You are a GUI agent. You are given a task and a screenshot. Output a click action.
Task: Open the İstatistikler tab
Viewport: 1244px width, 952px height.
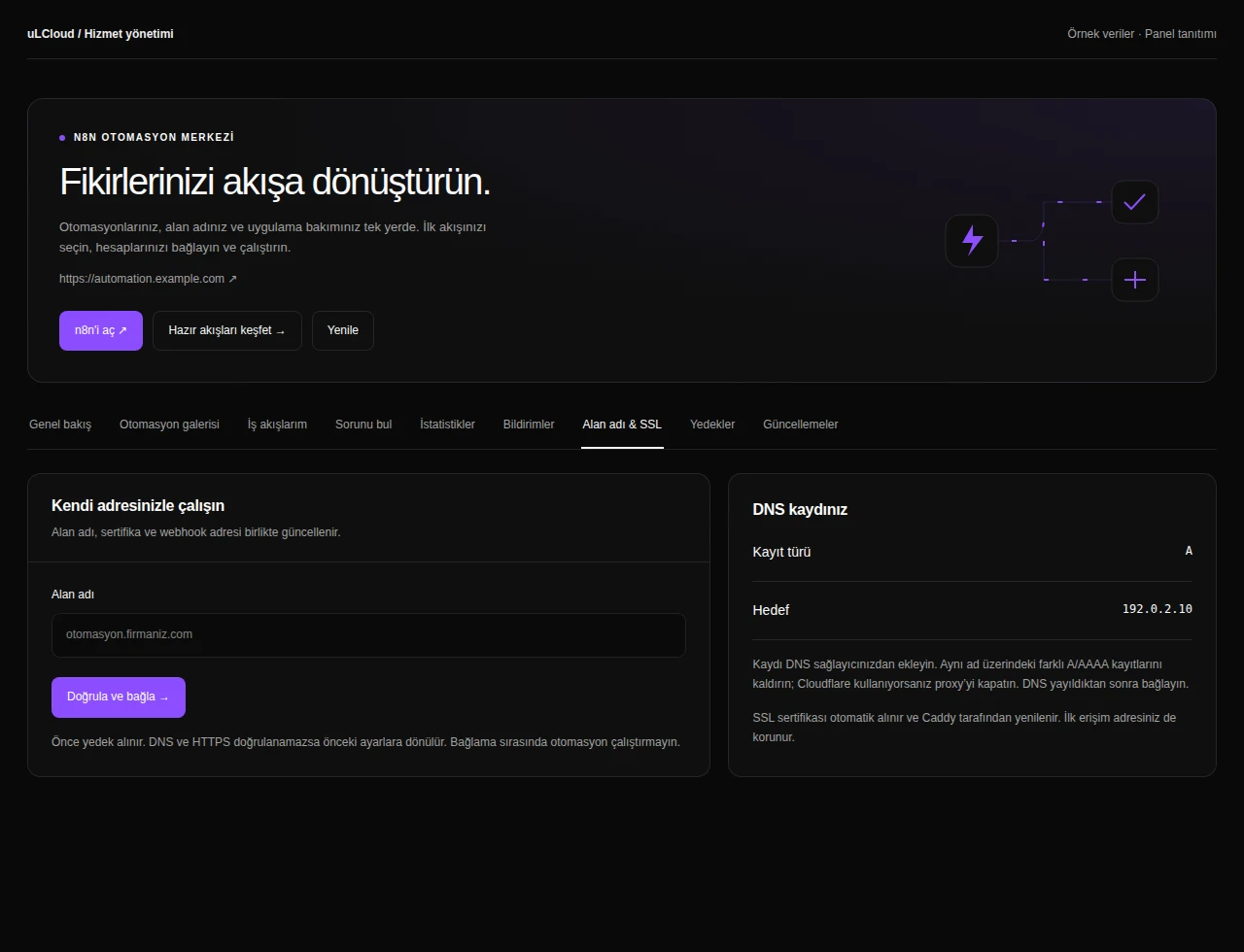(447, 425)
